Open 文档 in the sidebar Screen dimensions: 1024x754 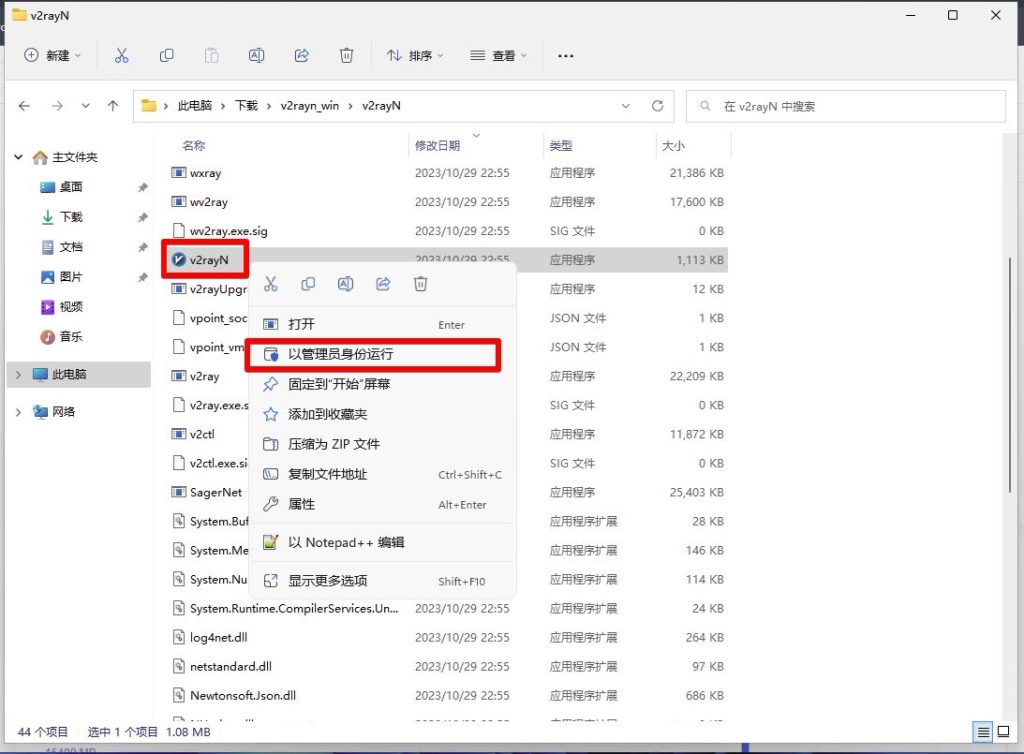[x=71, y=247]
